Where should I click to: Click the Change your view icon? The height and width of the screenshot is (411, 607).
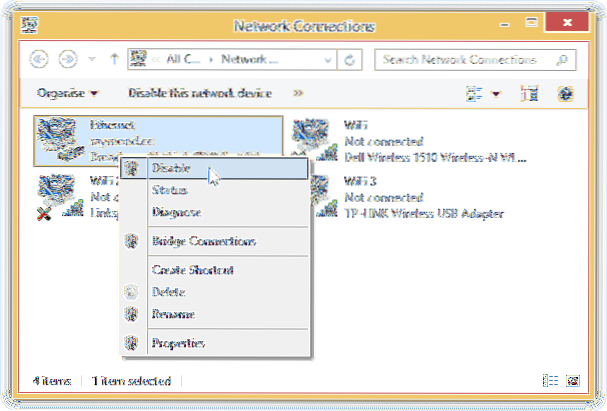(474, 94)
